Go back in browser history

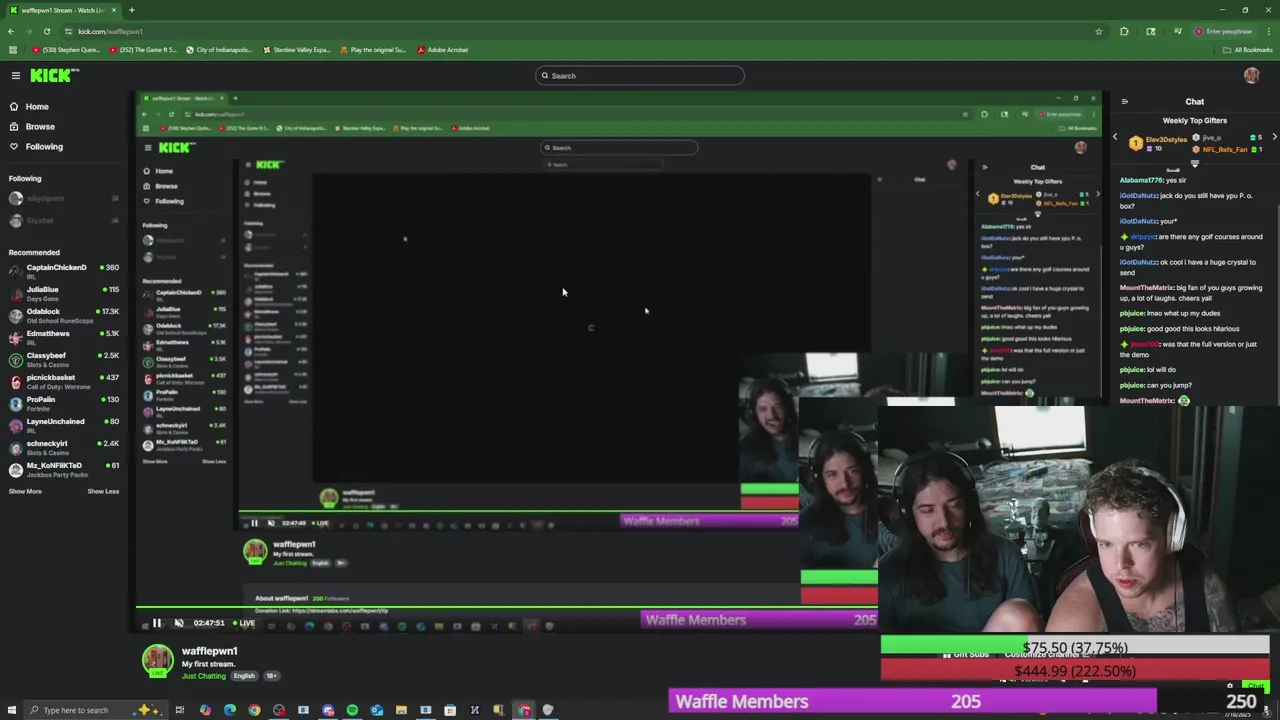[11, 31]
